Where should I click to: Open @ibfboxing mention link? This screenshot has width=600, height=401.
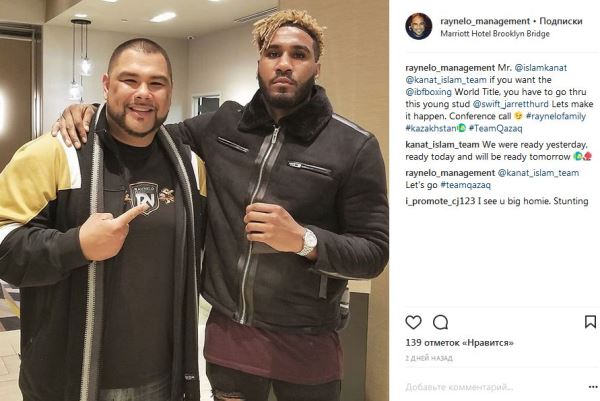click(x=429, y=92)
